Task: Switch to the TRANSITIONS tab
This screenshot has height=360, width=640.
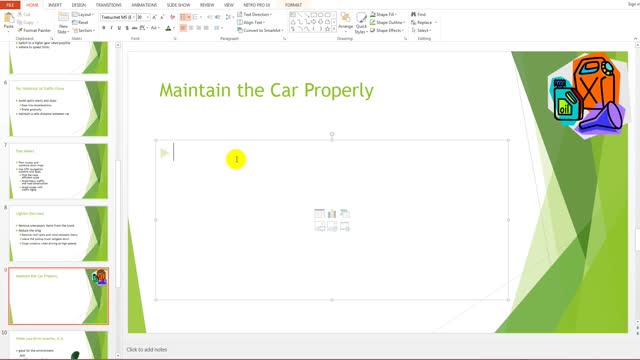Action: [109, 5]
